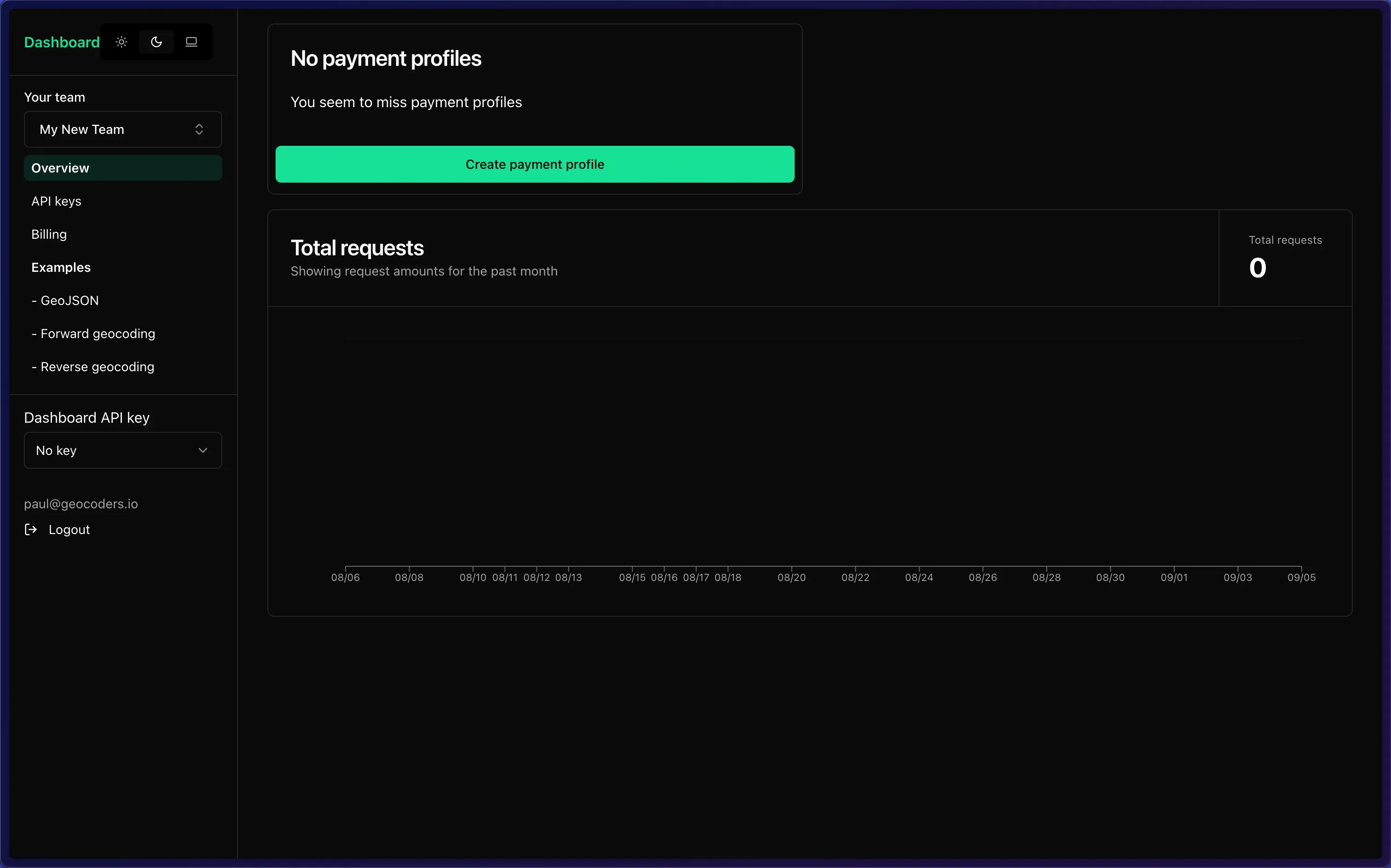The height and width of the screenshot is (868, 1391).
Task: Go to API keys section
Action: [56, 201]
